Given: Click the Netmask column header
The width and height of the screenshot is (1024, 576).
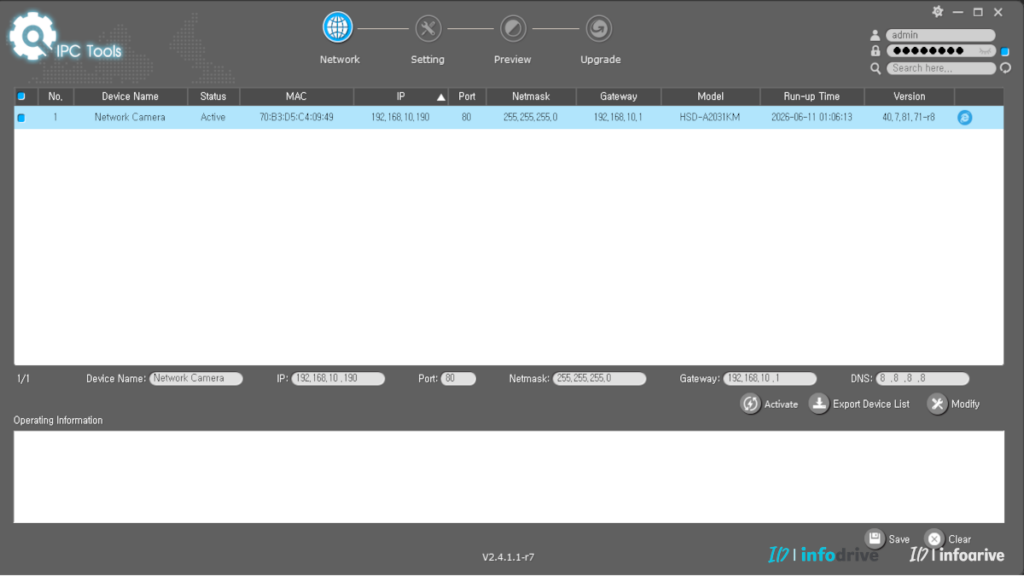Looking at the screenshot, I should [x=530, y=97].
